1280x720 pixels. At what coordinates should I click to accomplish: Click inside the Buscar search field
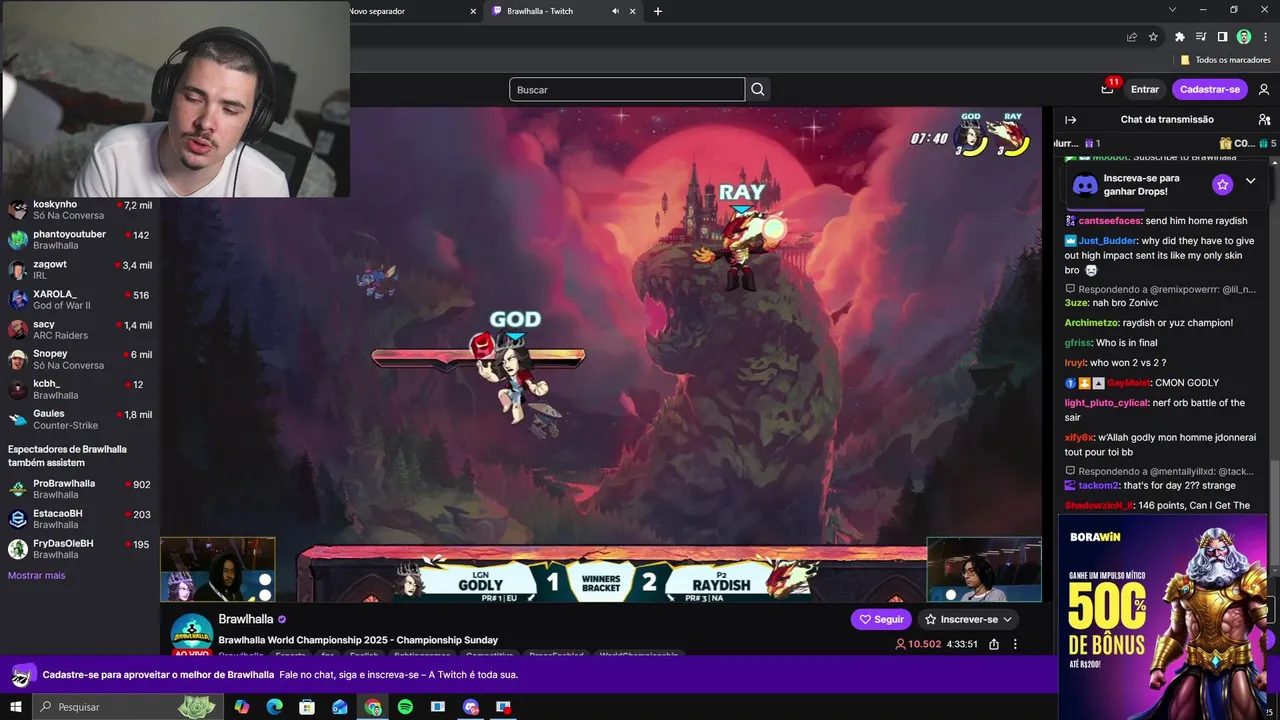tap(627, 90)
